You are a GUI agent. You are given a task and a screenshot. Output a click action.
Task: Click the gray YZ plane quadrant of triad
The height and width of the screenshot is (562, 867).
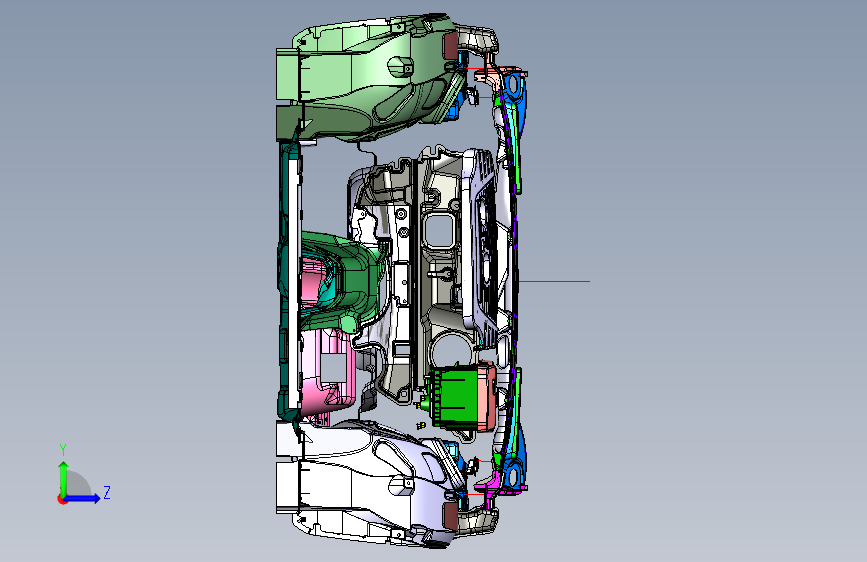pyautogui.click(x=77, y=484)
